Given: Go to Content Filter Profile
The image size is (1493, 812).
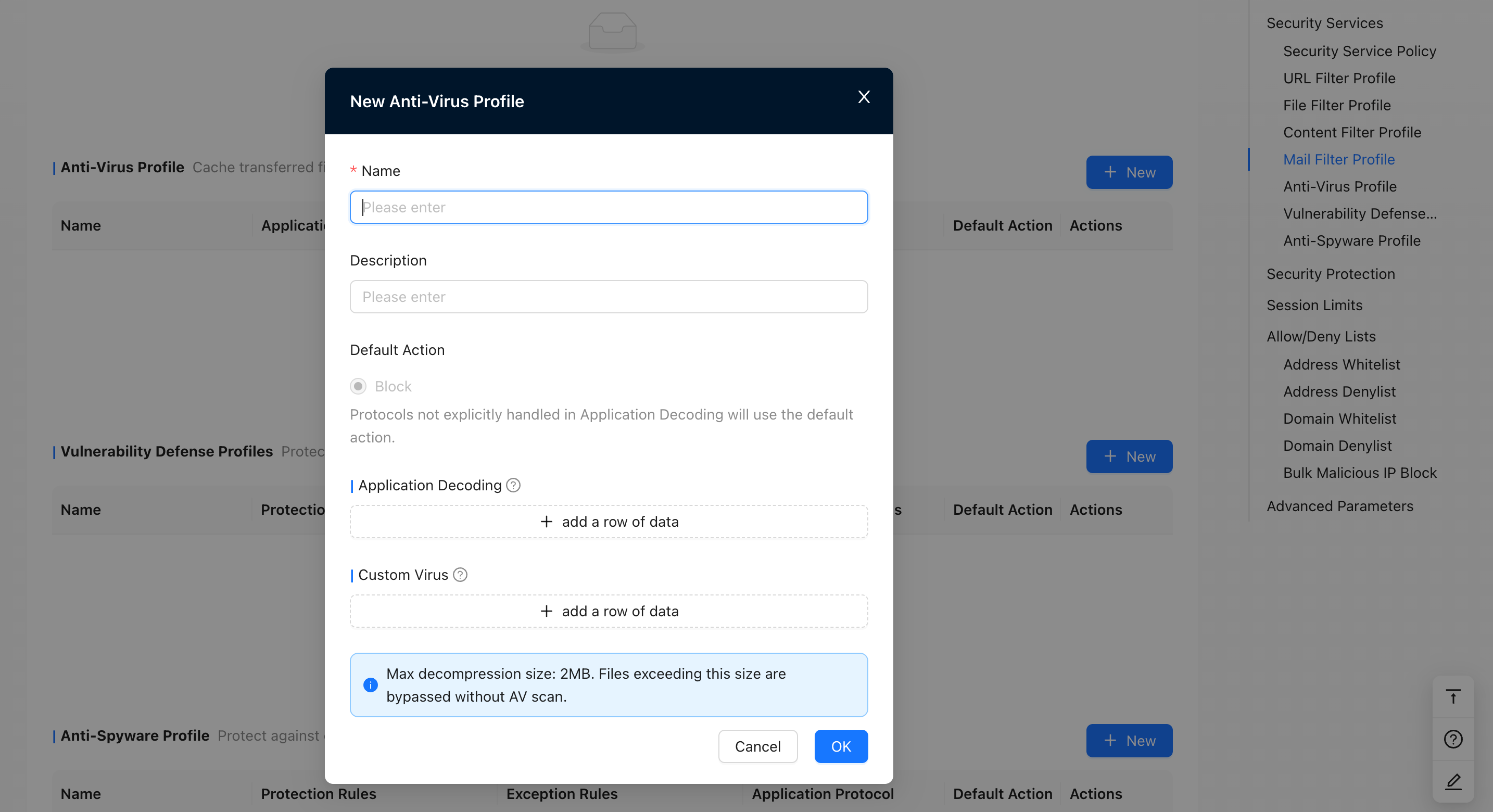Looking at the screenshot, I should [x=1351, y=133].
